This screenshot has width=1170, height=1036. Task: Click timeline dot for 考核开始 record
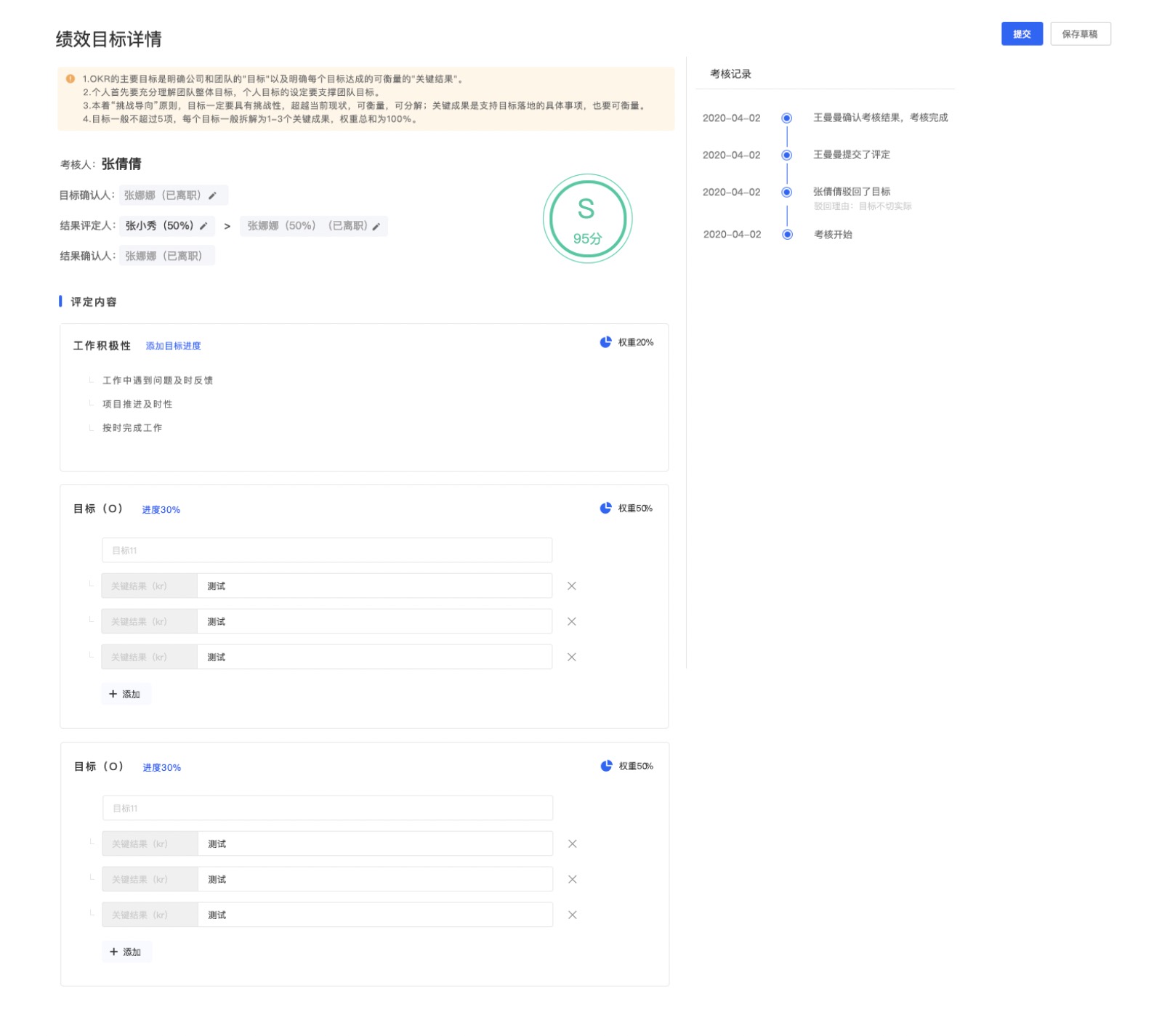787,235
